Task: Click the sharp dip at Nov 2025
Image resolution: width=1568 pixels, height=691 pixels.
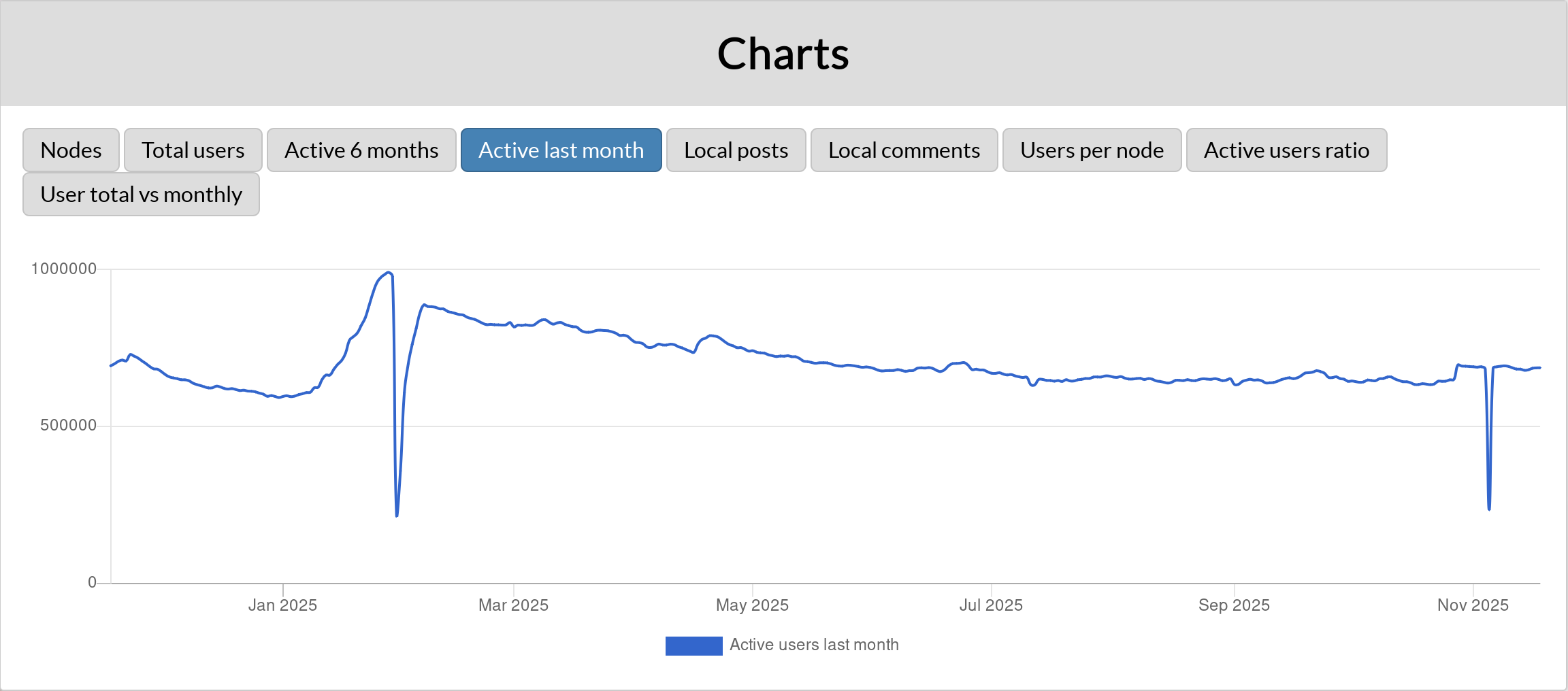Action: point(1489,508)
